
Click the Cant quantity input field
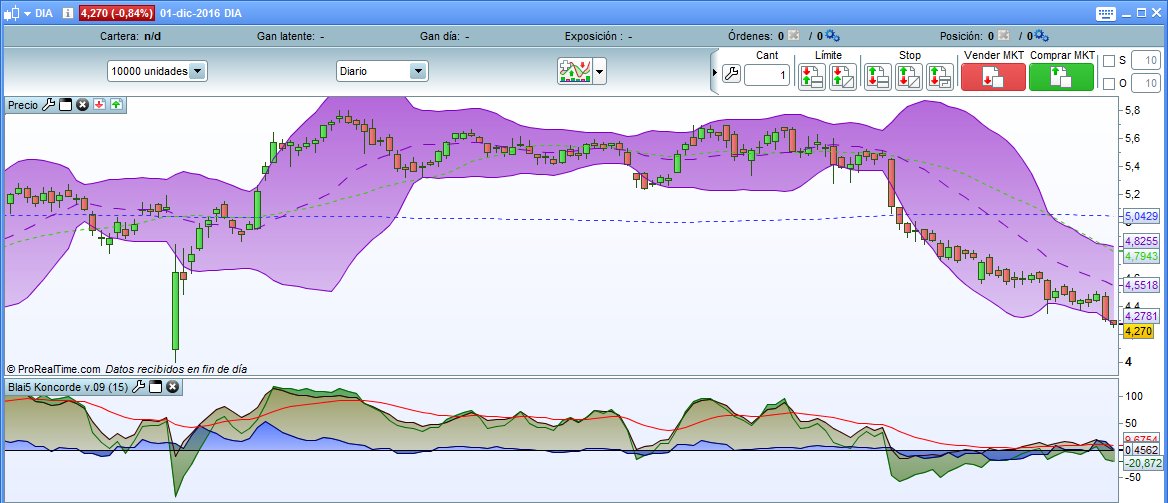click(x=766, y=75)
